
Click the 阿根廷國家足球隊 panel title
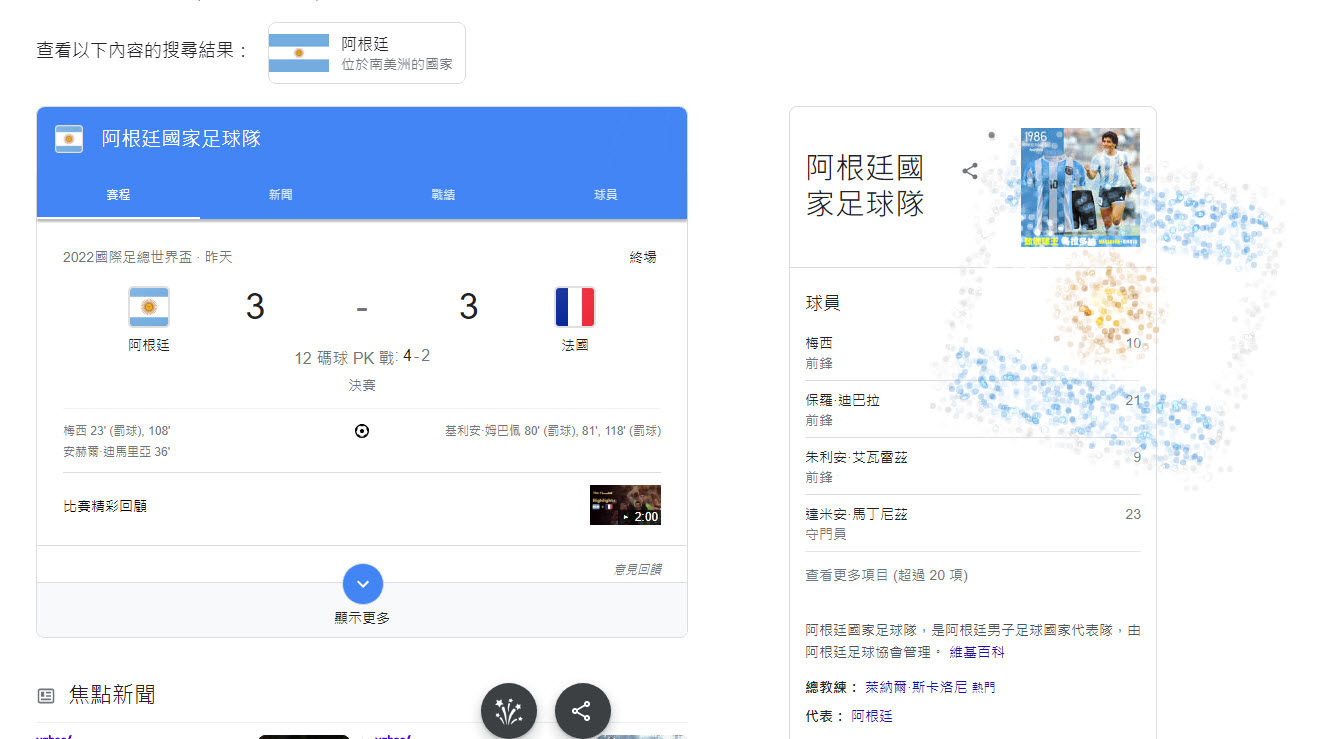click(866, 186)
